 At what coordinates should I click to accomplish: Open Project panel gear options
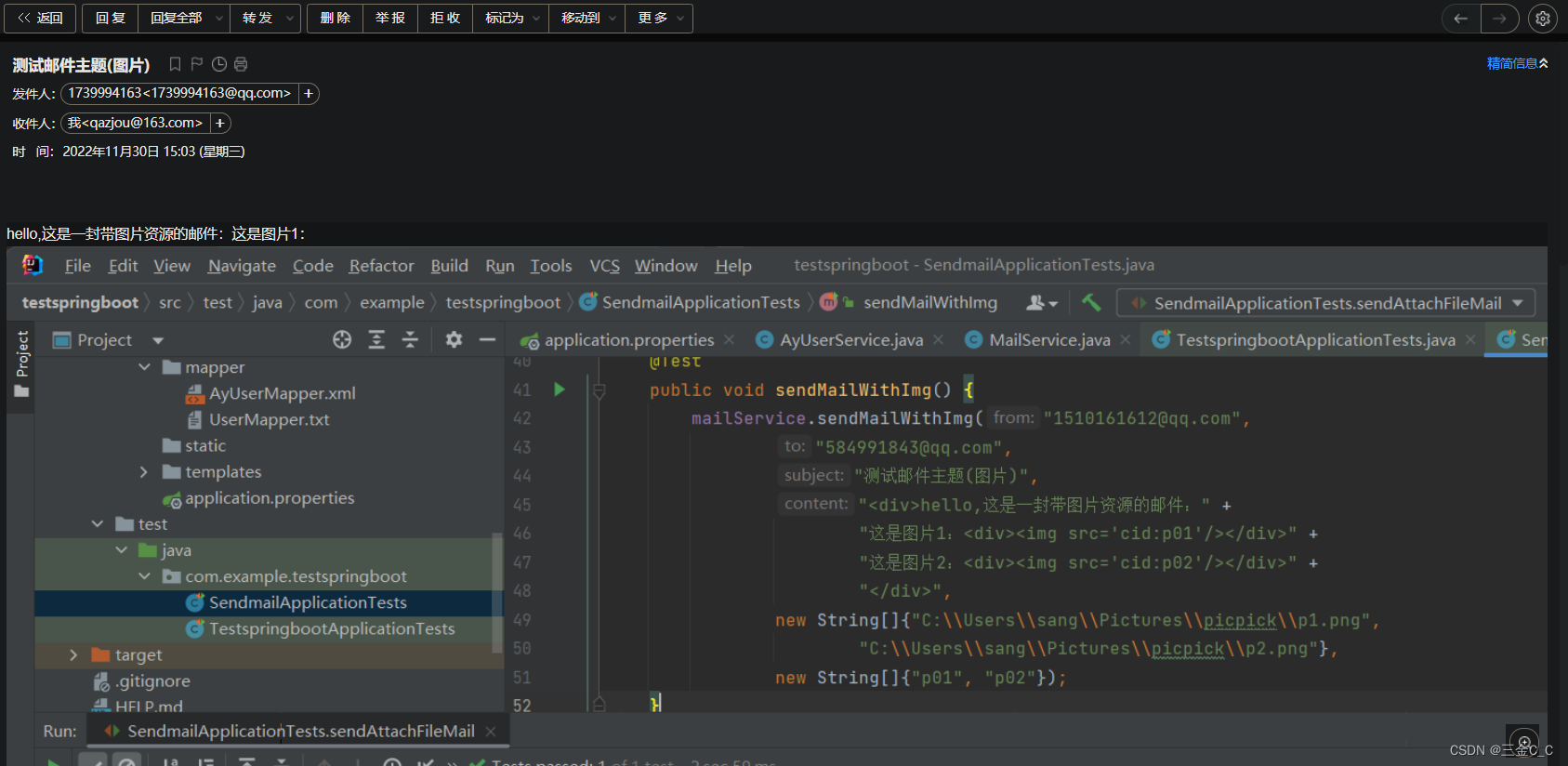point(454,339)
